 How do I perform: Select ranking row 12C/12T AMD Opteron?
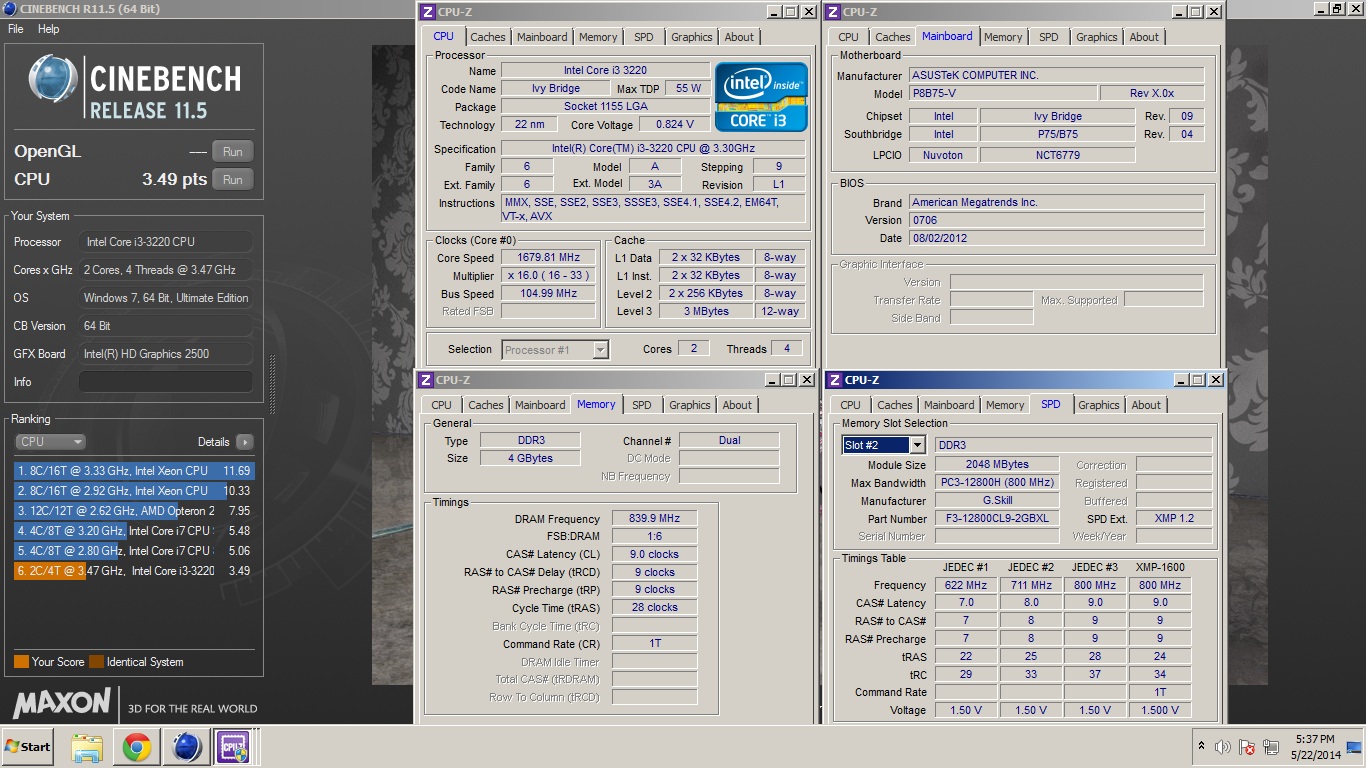(134, 510)
